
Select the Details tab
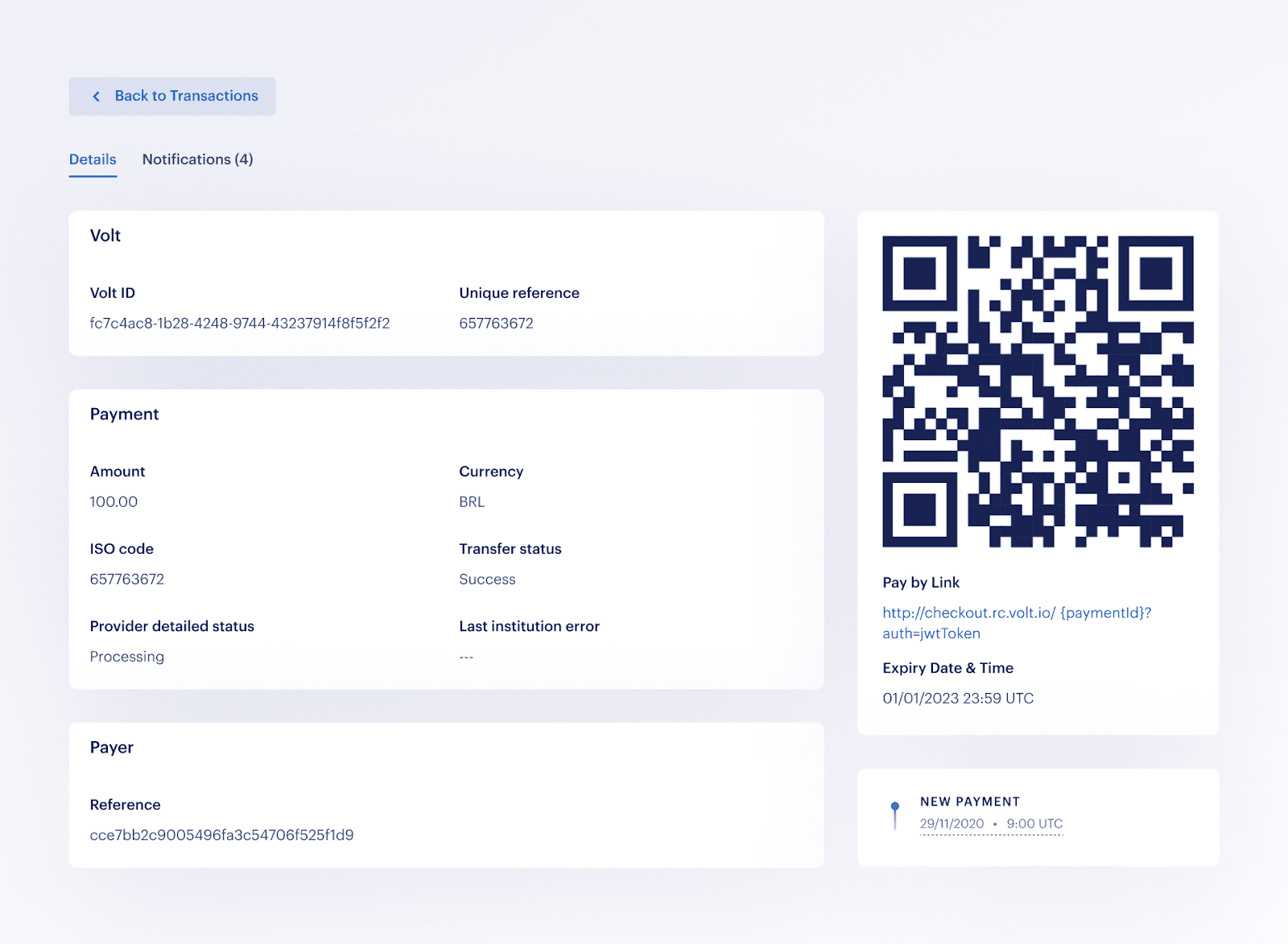pos(92,159)
